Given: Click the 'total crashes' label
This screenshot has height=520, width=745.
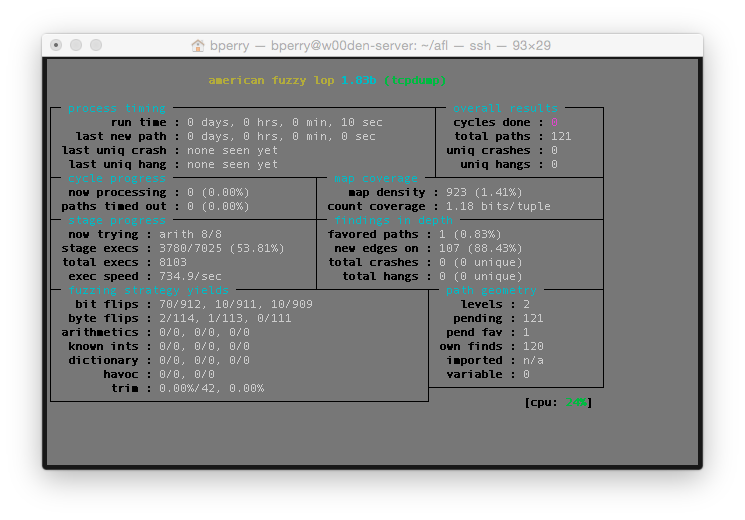Looking at the screenshot, I should pyautogui.click(x=373, y=262).
